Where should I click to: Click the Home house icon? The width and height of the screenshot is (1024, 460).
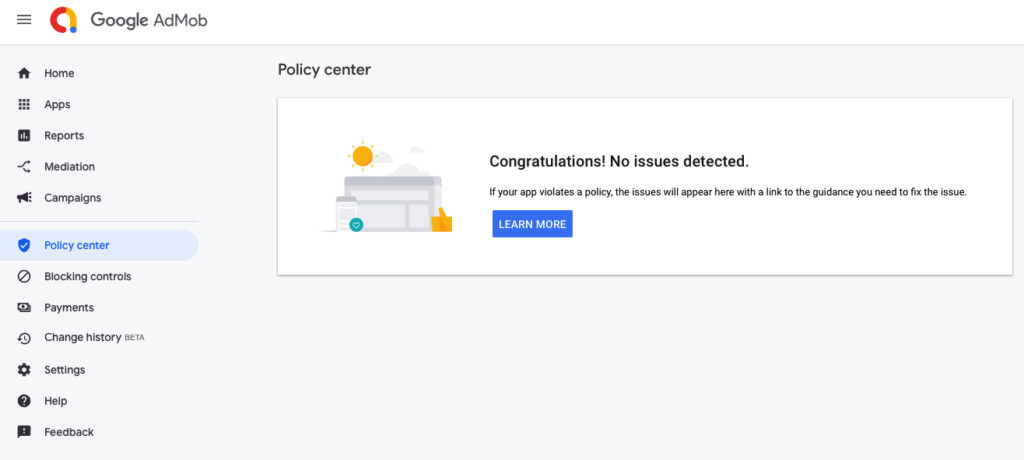tap(24, 73)
